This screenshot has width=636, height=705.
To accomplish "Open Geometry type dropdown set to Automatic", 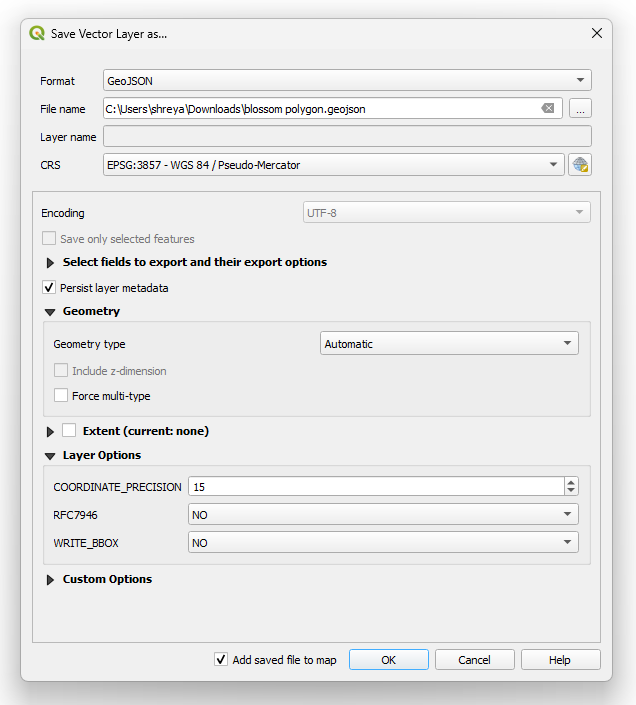I will click(x=449, y=344).
